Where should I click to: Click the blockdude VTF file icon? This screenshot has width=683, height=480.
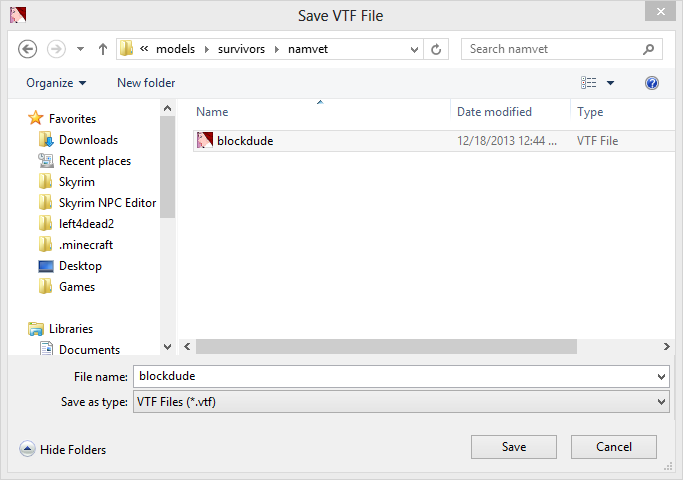pos(205,141)
